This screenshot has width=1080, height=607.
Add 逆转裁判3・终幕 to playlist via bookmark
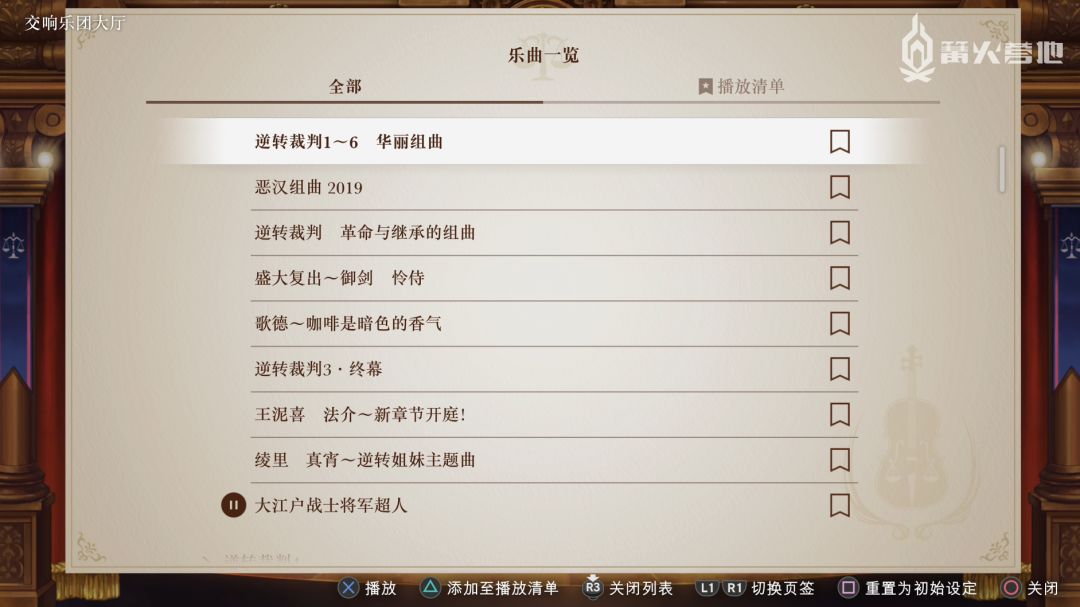tap(840, 369)
